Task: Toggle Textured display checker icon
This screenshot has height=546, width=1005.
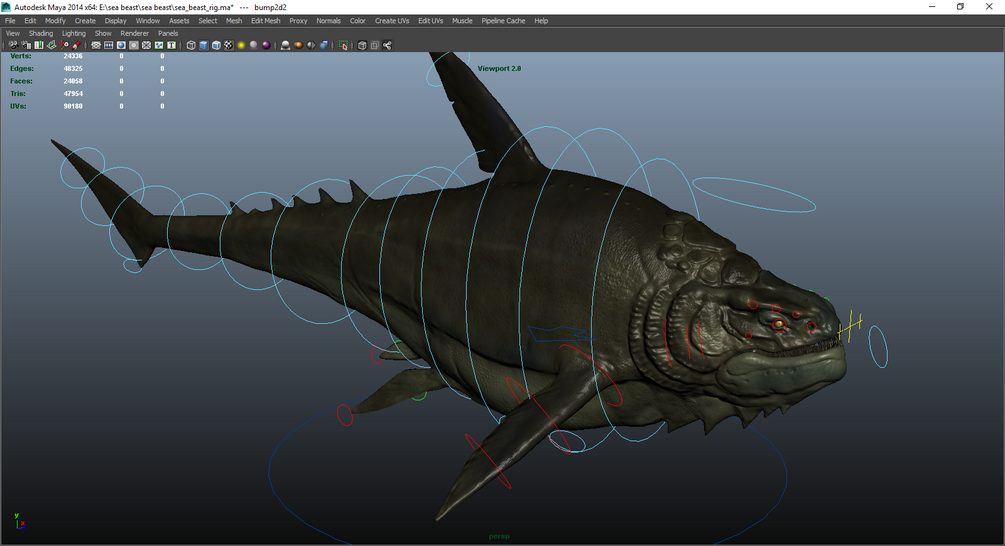Action: tap(228, 45)
